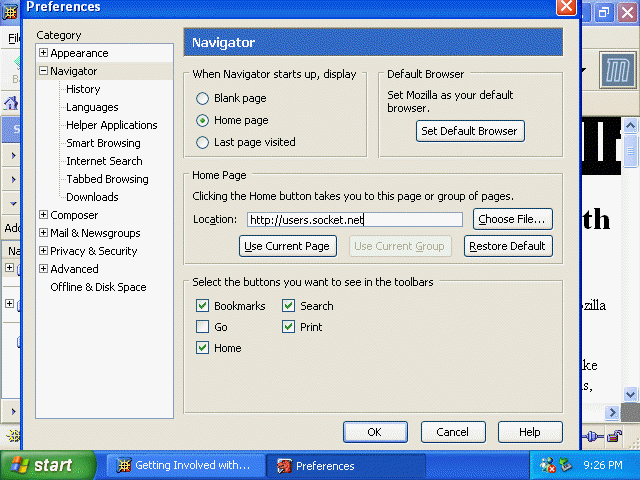Select Smart Browsing in category tree

[x=103, y=143]
